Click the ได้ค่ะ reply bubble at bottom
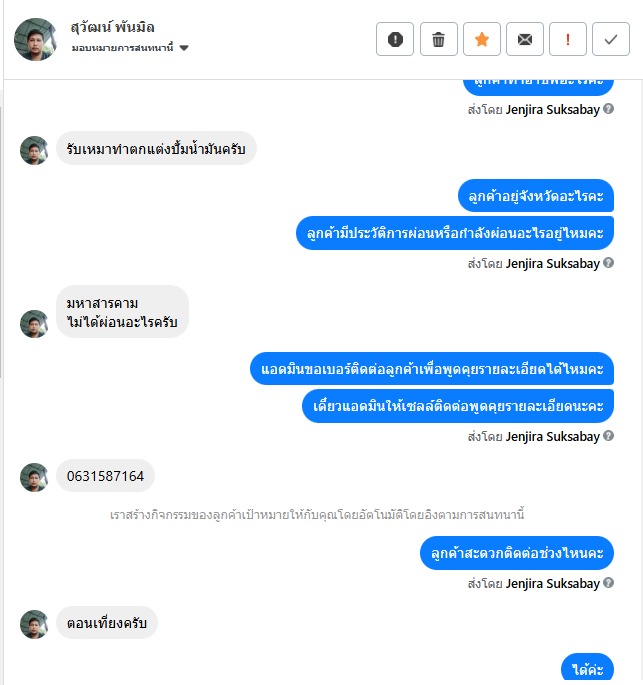 coord(588,668)
